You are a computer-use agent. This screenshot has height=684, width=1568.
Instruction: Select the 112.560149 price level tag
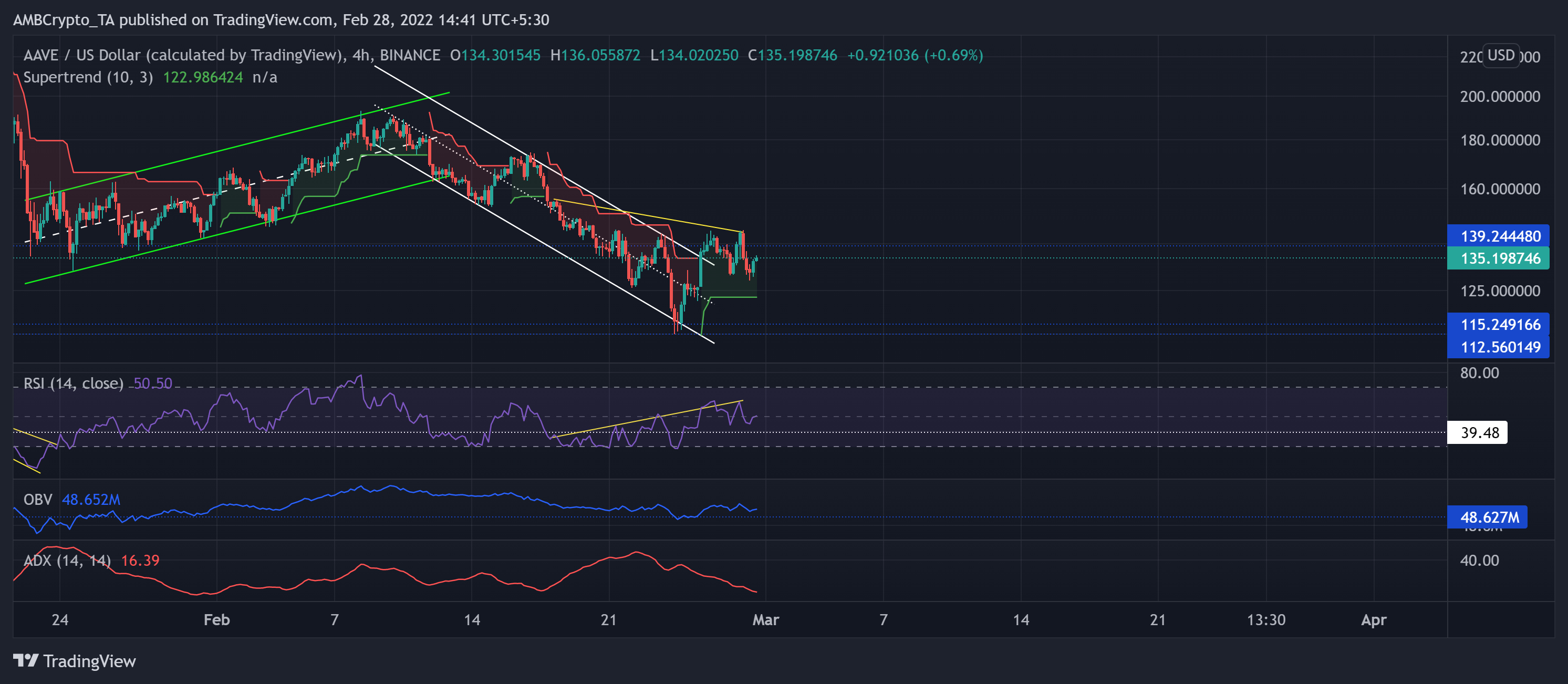click(1500, 347)
